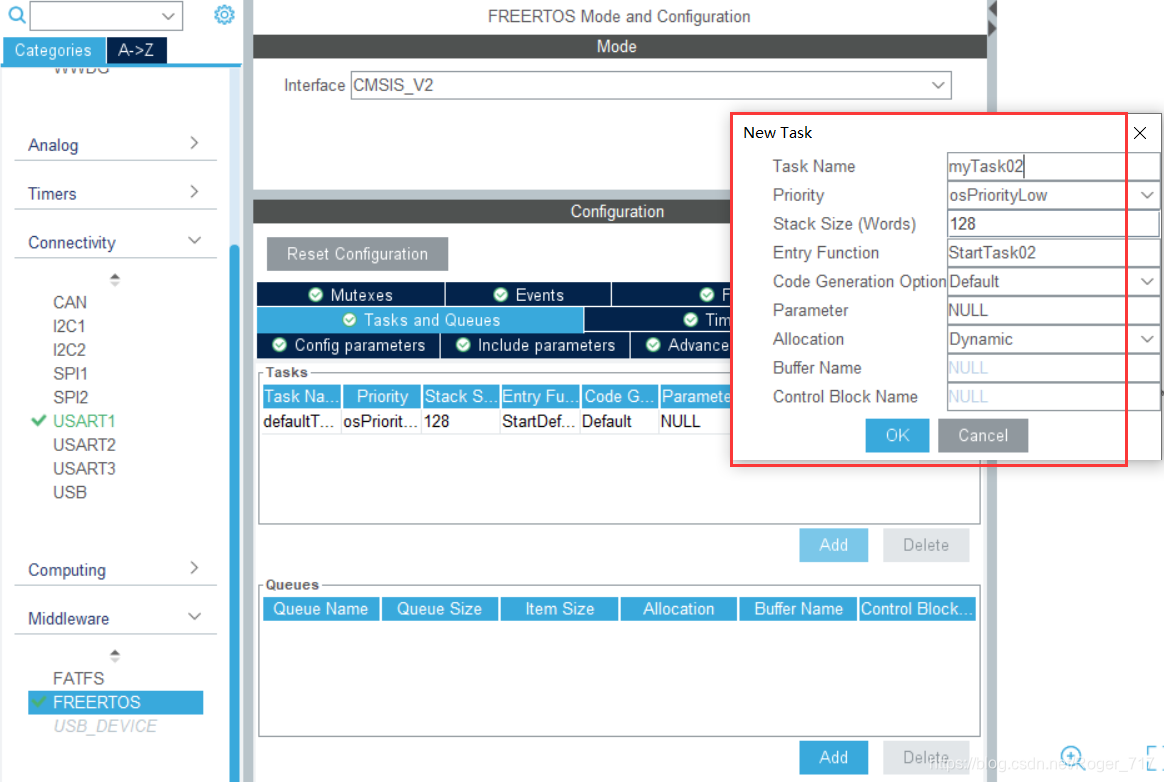Screen dimensions: 1164x782
Task: Switch to the Categories tab
Action: [x=53, y=50]
